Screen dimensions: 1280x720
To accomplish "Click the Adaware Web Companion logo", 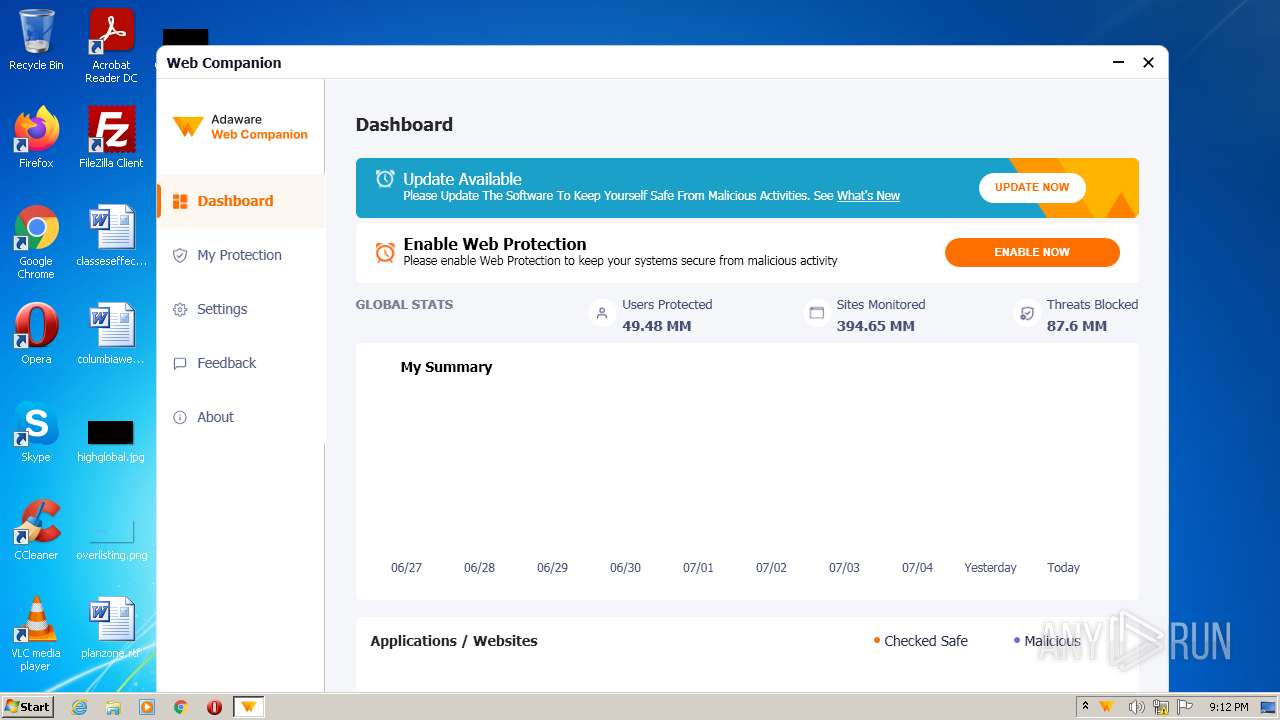I will point(240,127).
